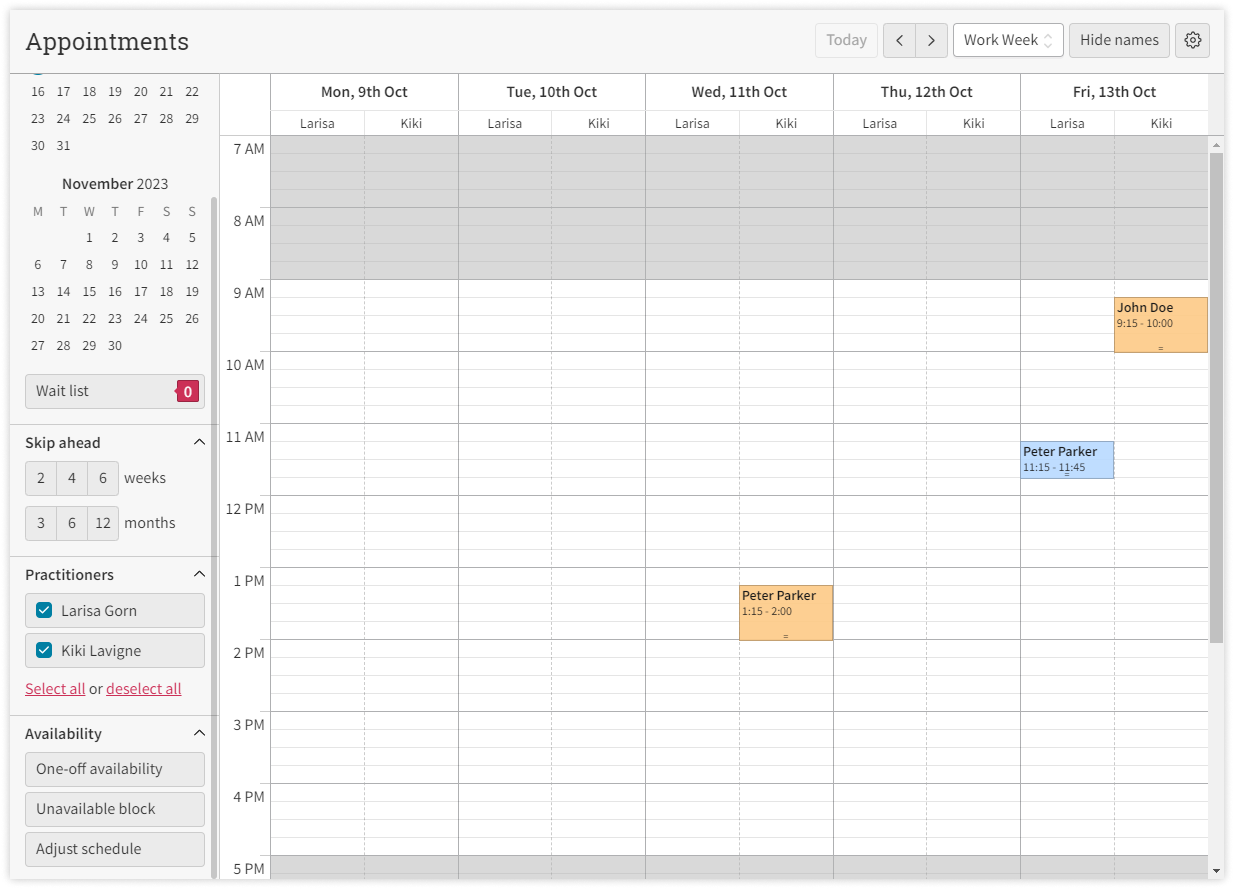Skip ahead 12 months
Screen dimensions: 1234x889
103,523
